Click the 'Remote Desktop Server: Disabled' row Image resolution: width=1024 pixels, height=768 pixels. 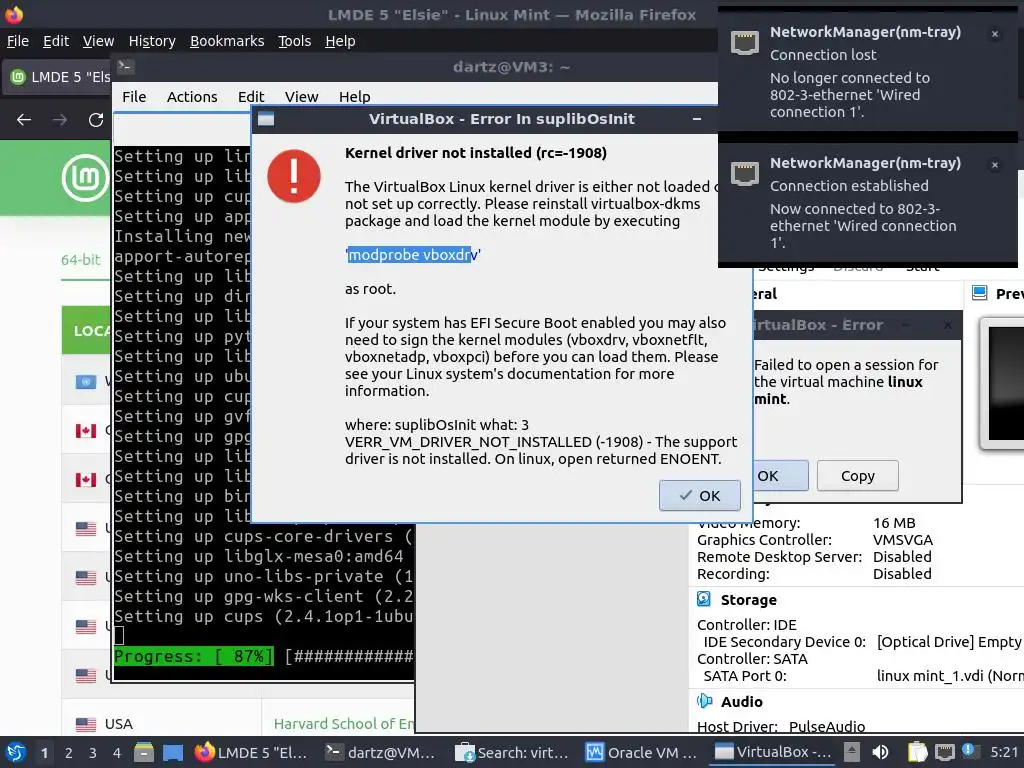point(814,557)
